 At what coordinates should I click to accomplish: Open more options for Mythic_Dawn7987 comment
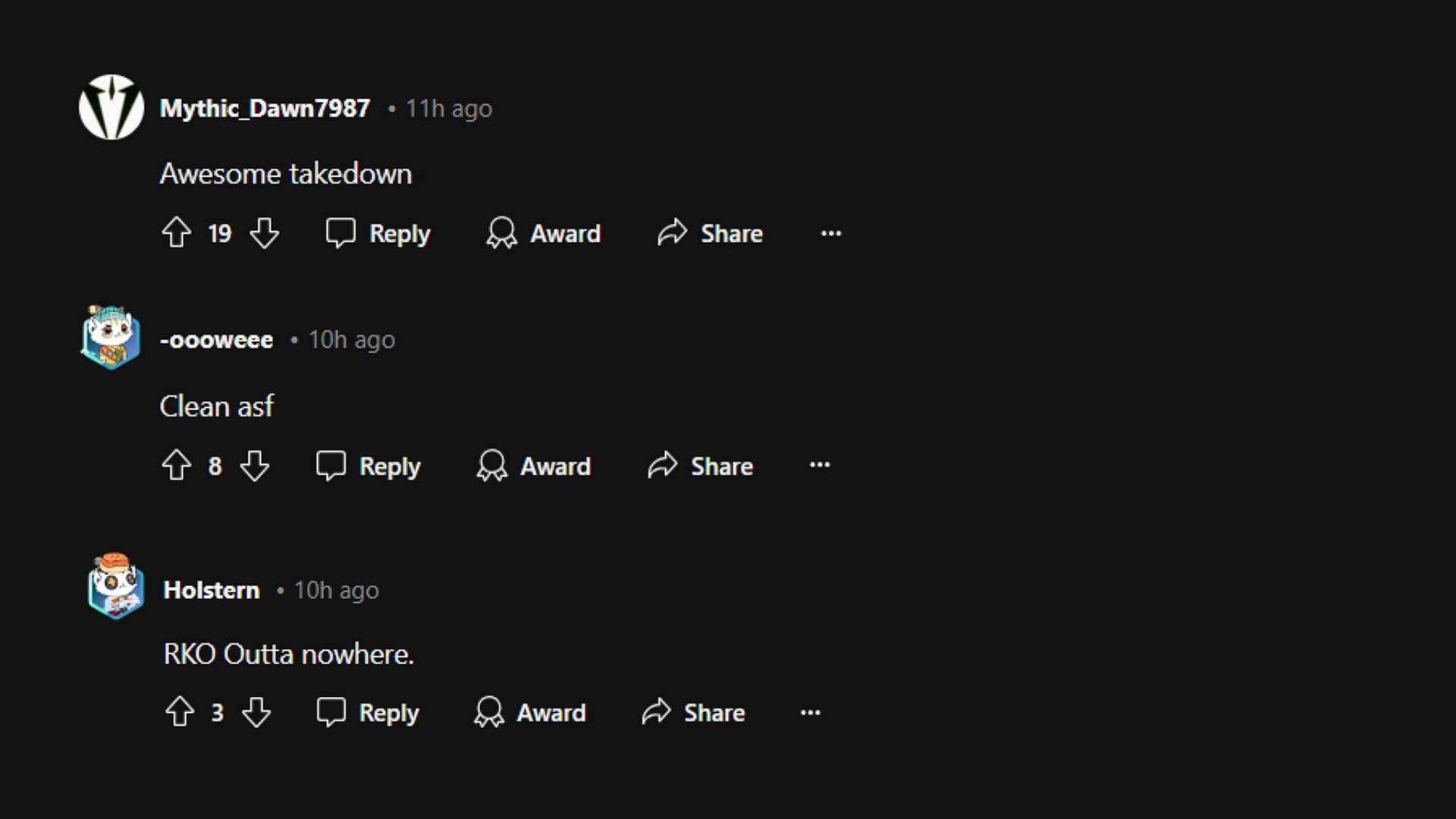[x=831, y=233]
